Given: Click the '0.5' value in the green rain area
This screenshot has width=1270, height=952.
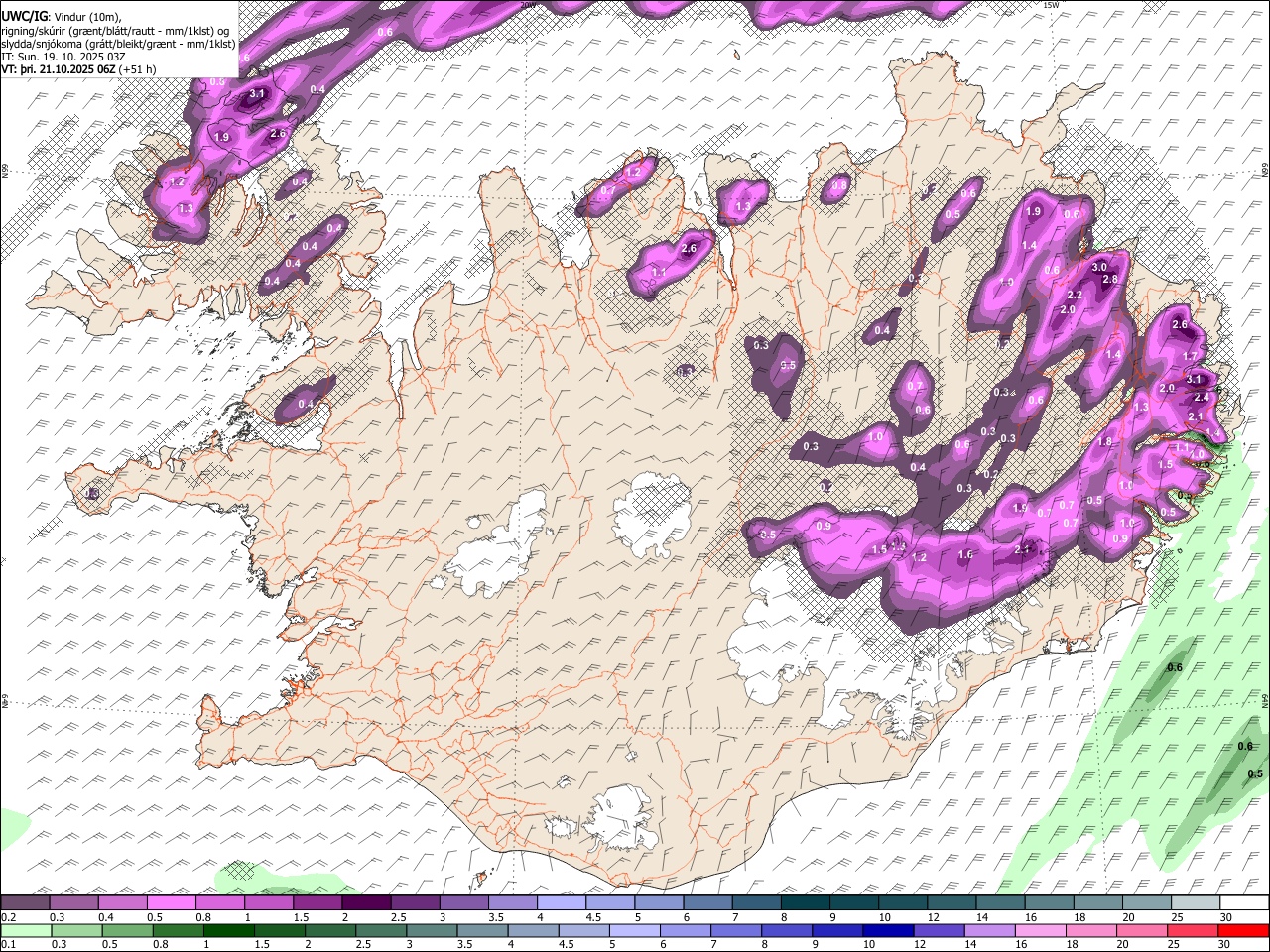Looking at the screenshot, I should (1255, 773).
